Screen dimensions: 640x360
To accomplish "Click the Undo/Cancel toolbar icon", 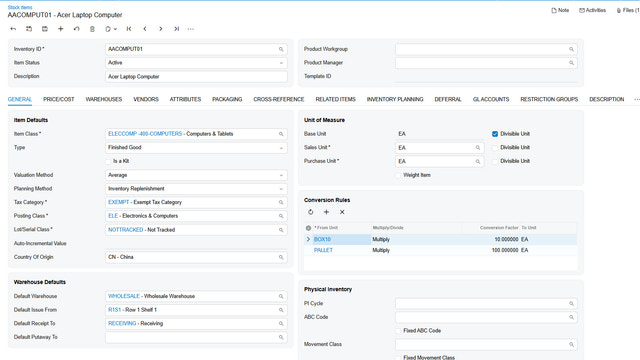I will coord(76,29).
